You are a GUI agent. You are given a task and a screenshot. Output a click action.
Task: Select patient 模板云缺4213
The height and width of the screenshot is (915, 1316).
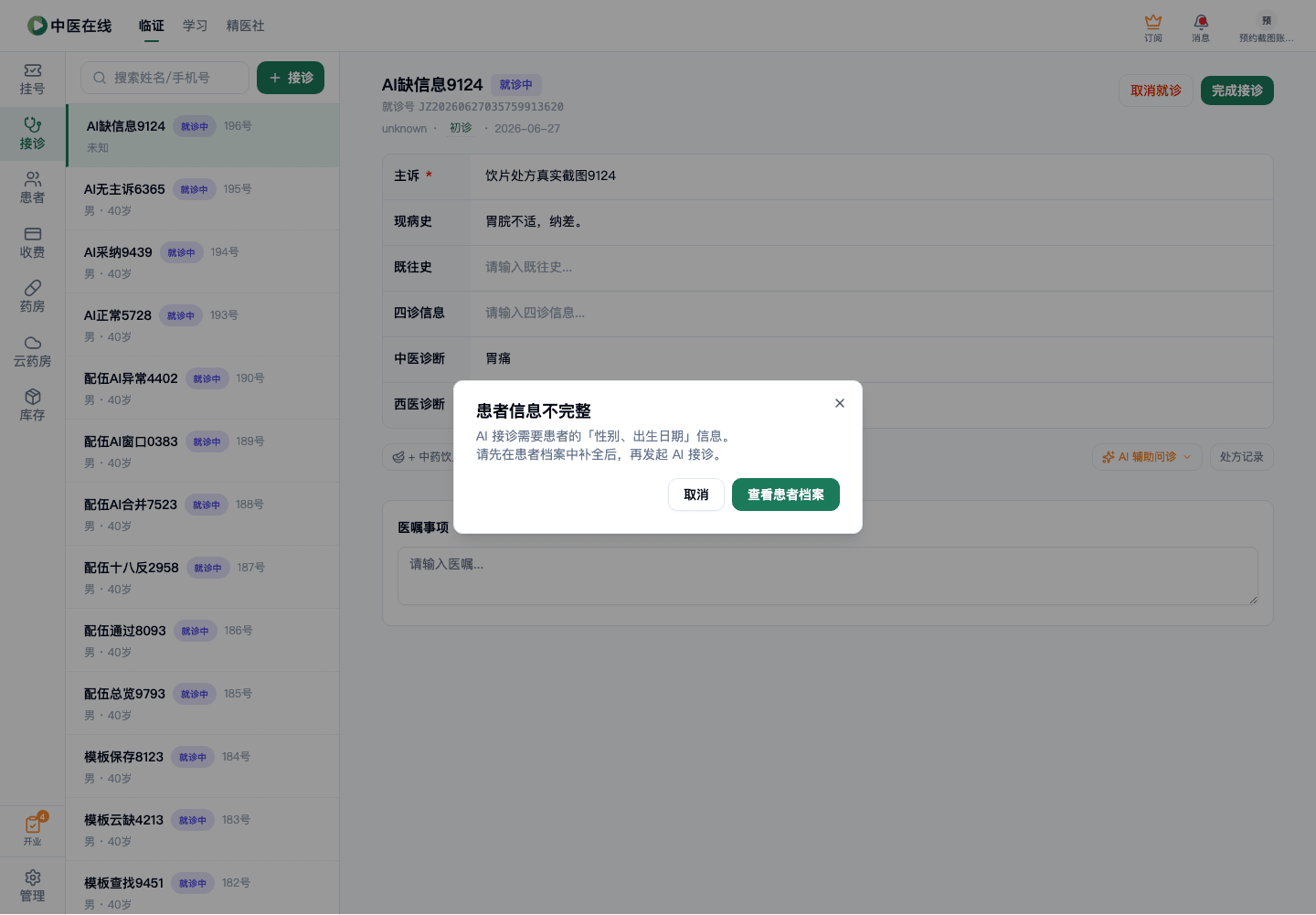coord(203,829)
